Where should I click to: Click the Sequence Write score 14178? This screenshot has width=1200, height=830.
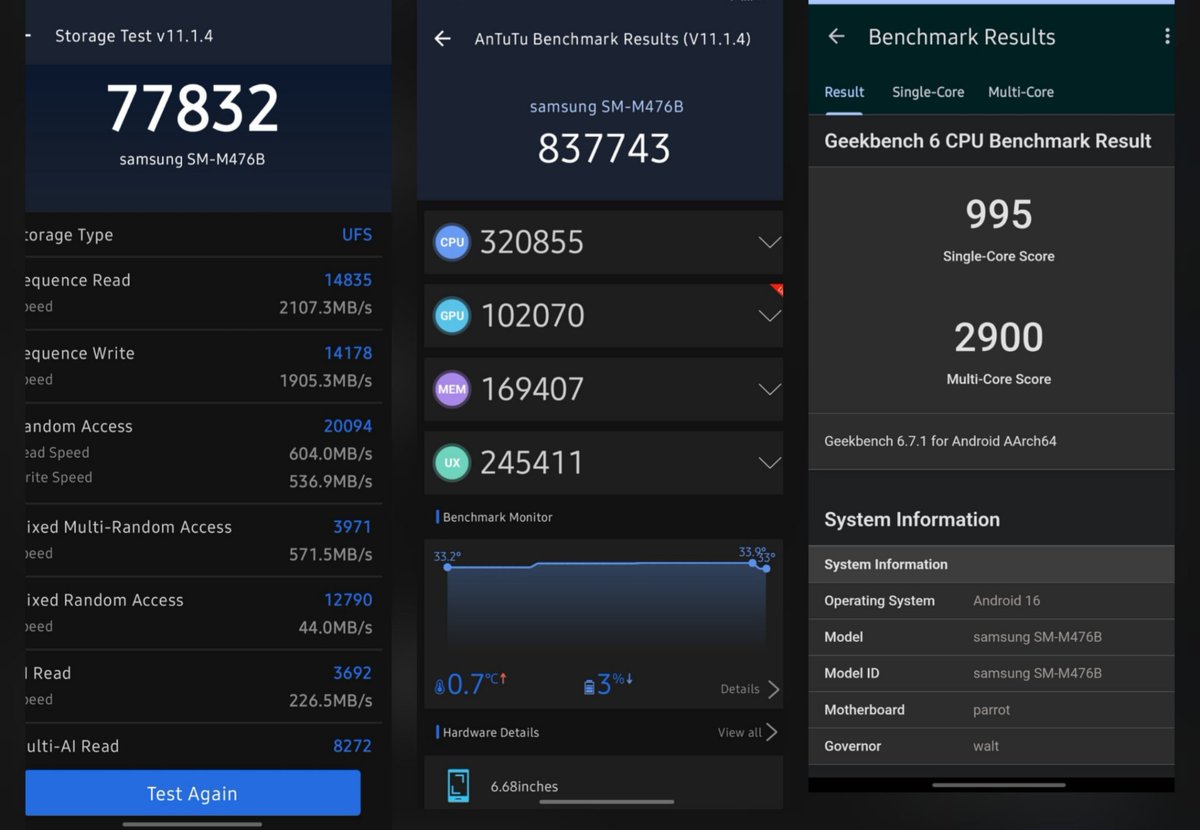(348, 353)
